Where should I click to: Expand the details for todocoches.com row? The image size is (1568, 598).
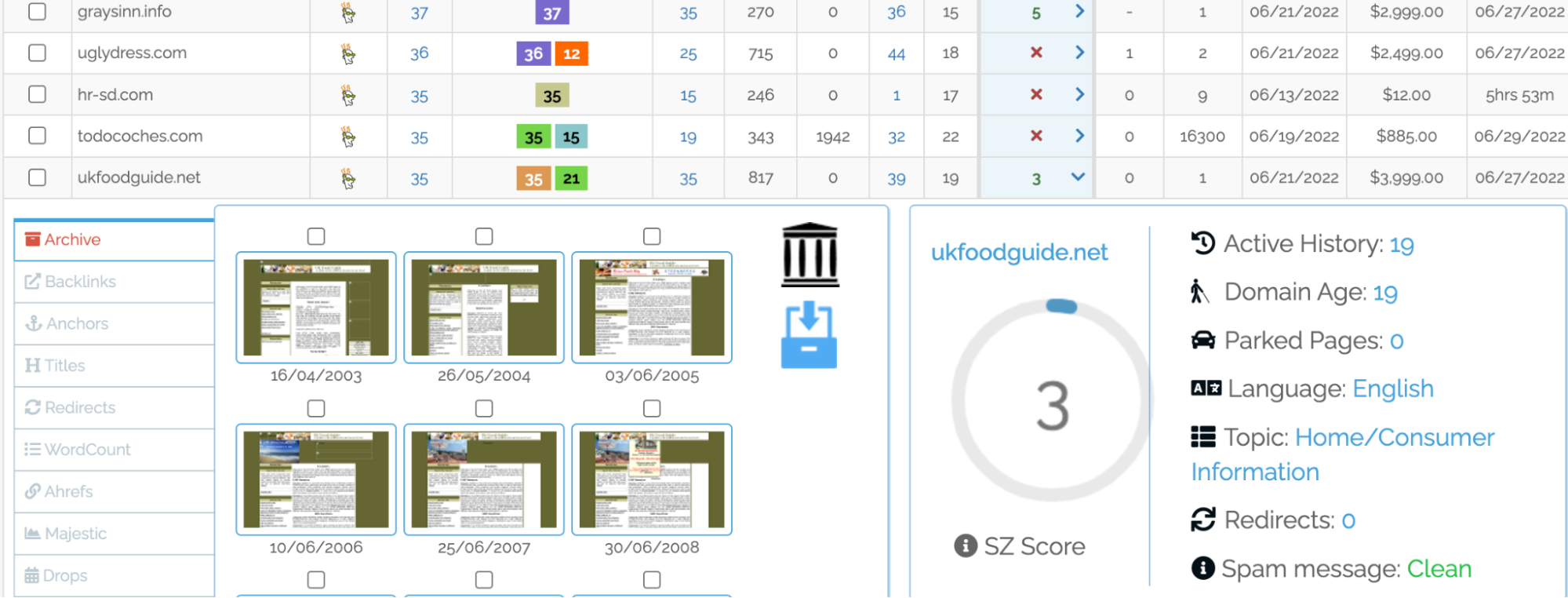(1079, 136)
